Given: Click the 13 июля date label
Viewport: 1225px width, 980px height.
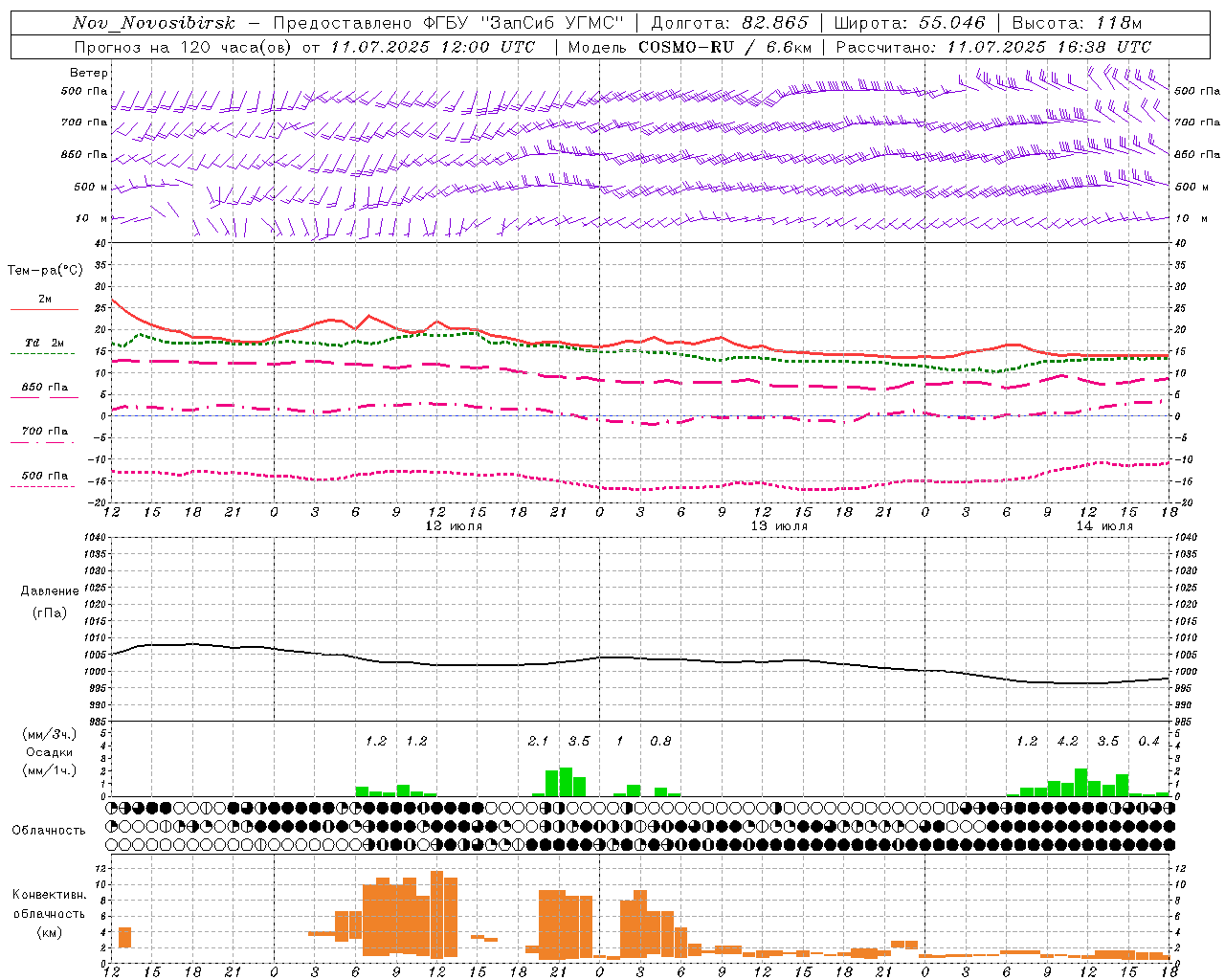Looking at the screenshot, I should pos(779,526).
